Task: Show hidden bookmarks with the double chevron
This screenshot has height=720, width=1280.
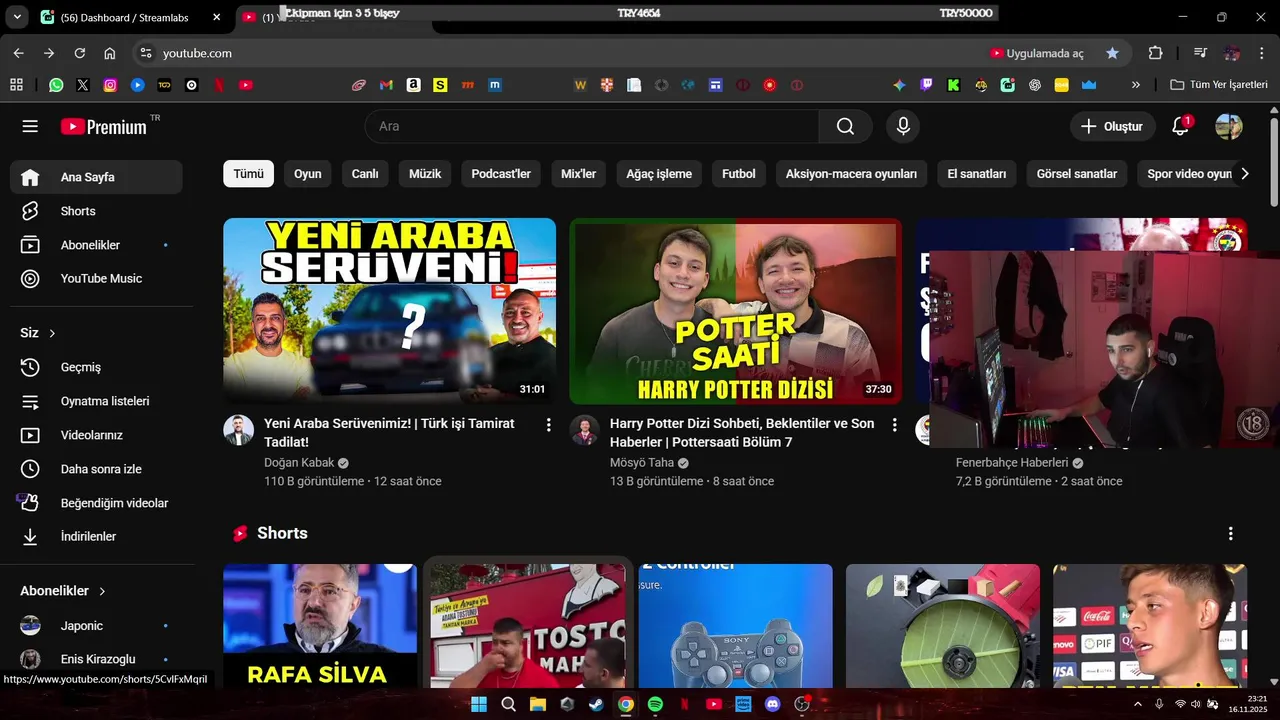Action: 1135,85
